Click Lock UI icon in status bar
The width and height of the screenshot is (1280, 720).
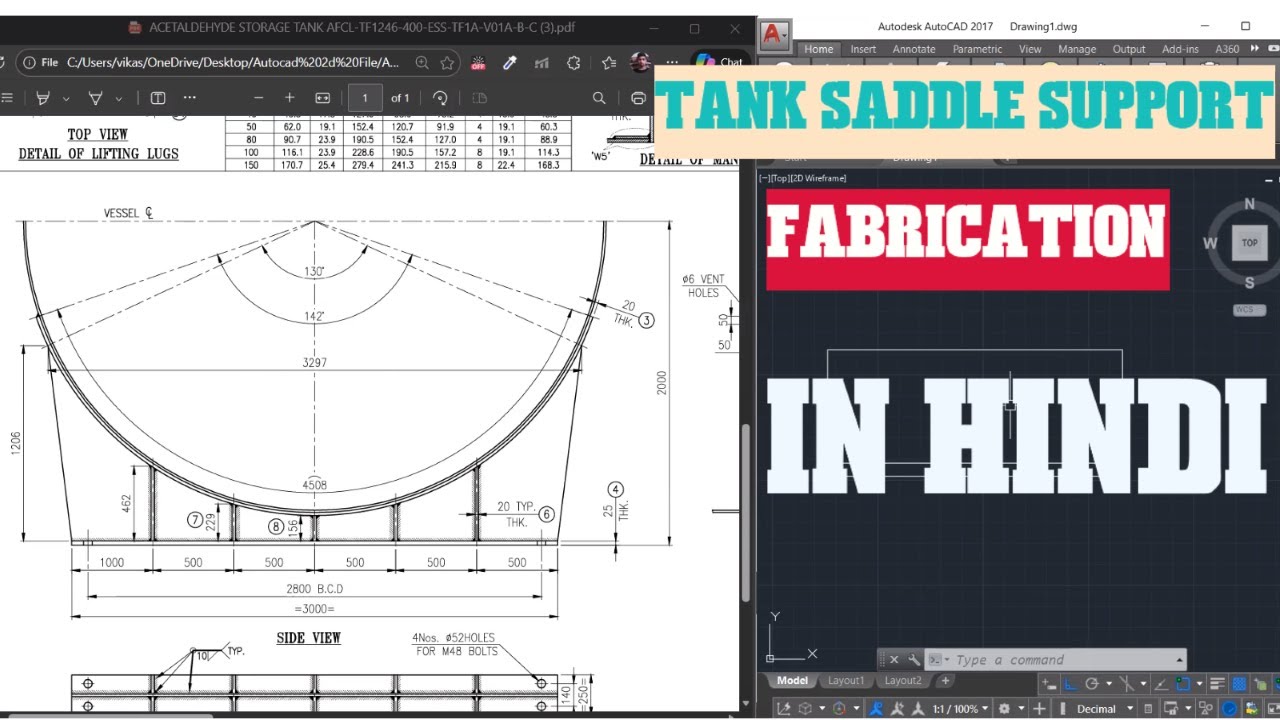(x=1170, y=709)
